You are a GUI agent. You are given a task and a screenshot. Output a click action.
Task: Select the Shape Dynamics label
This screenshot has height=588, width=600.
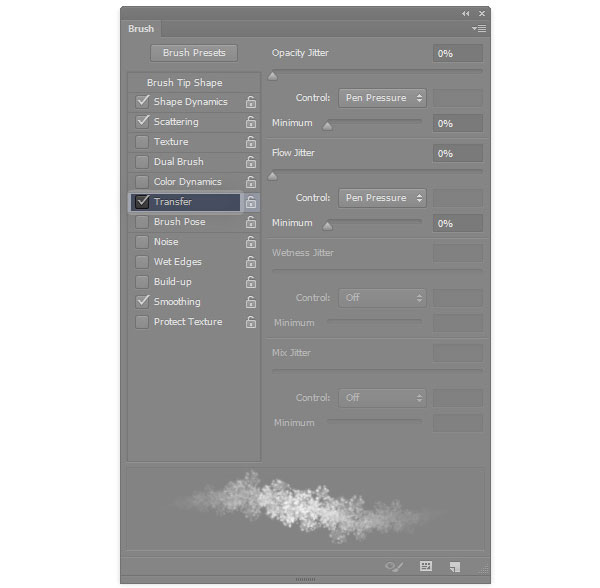pyautogui.click(x=191, y=102)
